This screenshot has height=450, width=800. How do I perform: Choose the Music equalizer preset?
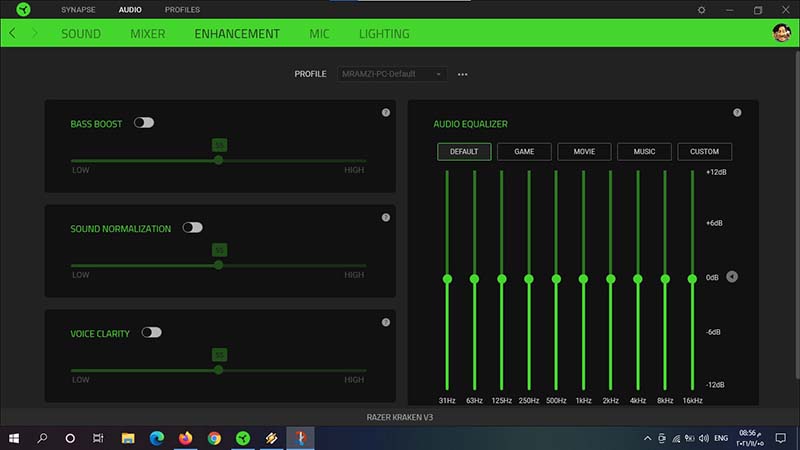[x=644, y=152]
